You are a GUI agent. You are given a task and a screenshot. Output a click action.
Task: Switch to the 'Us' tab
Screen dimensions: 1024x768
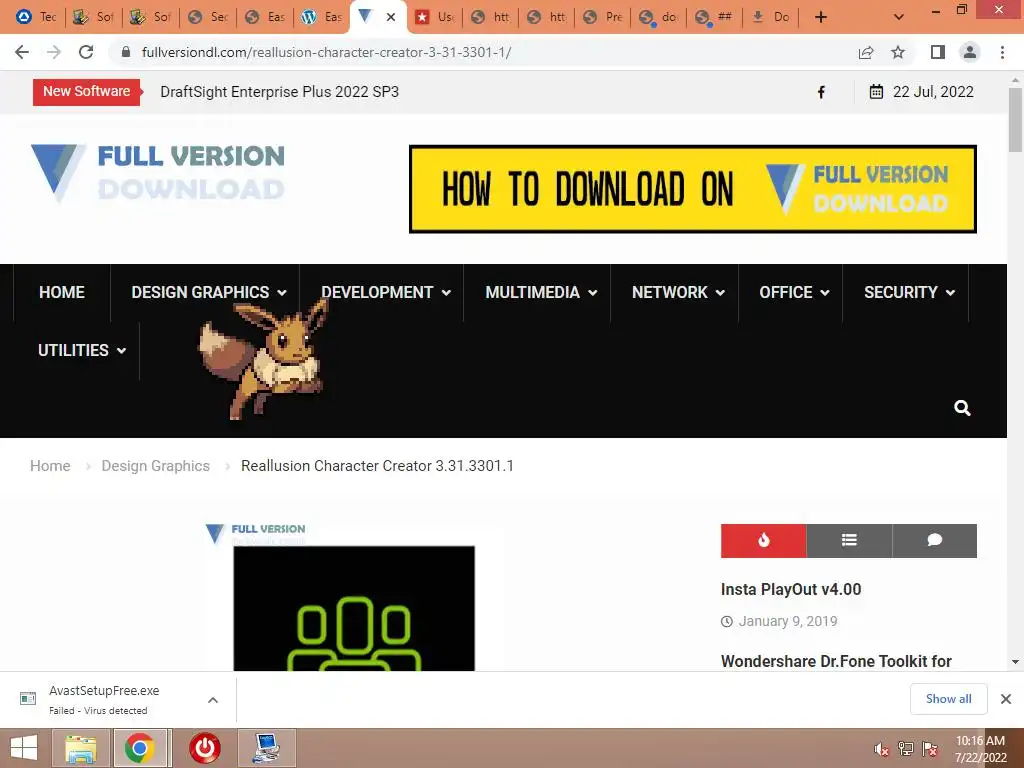(x=435, y=17)
